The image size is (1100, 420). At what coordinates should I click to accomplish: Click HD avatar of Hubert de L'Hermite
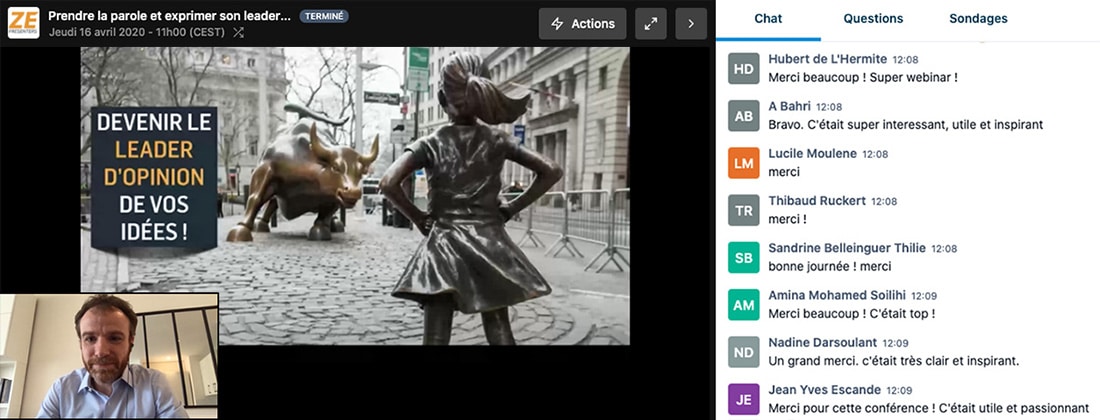(x=744, y=68)
